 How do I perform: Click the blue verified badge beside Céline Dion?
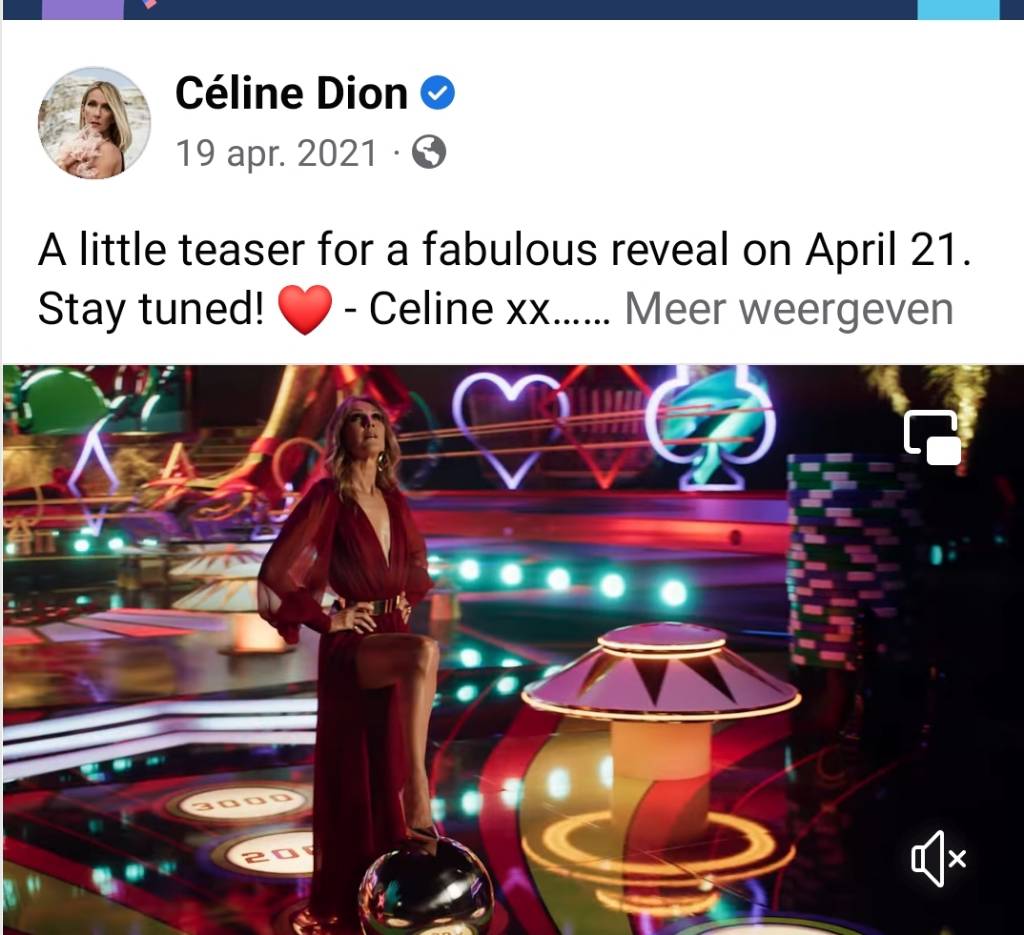437,93
